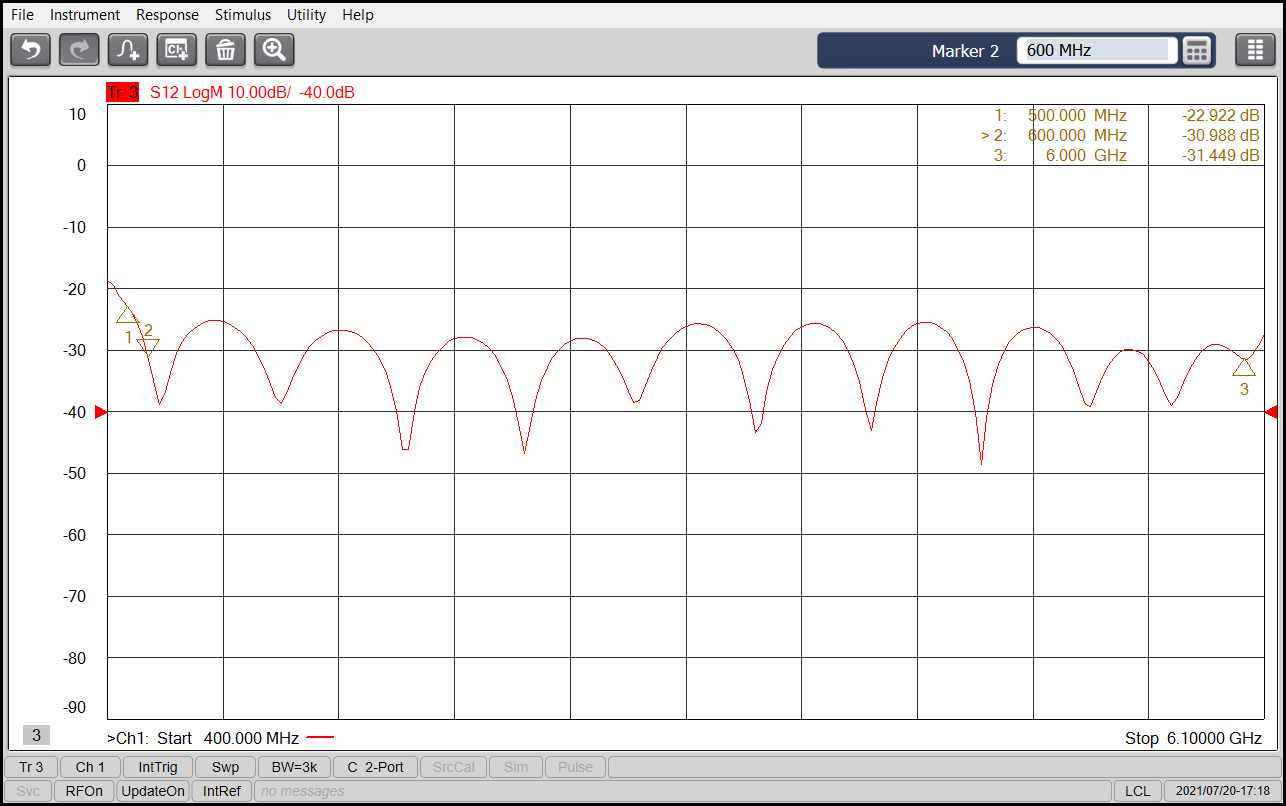Image resolution: width=1286 pixels, height=806 pixels.
Task: Click the Swp status button
Action: [225, 767]
